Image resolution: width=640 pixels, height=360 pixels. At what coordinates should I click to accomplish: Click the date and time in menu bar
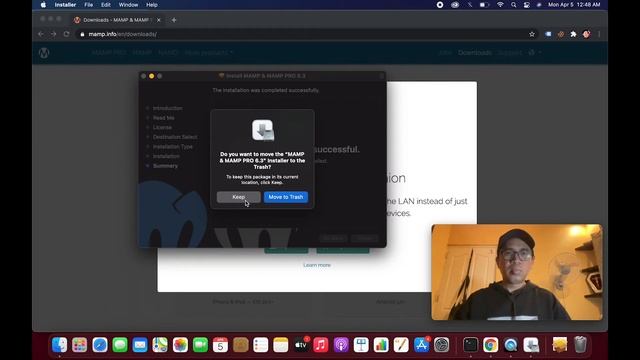pos(574,5)
